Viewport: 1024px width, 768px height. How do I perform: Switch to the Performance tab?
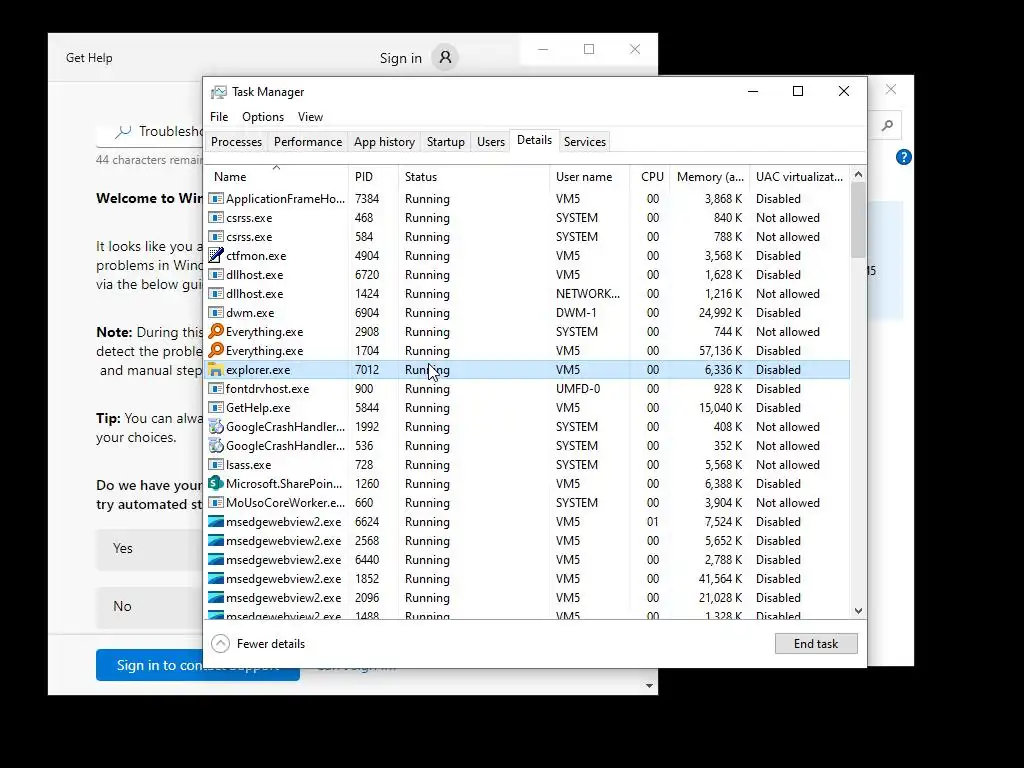click(x=308, y=142)
